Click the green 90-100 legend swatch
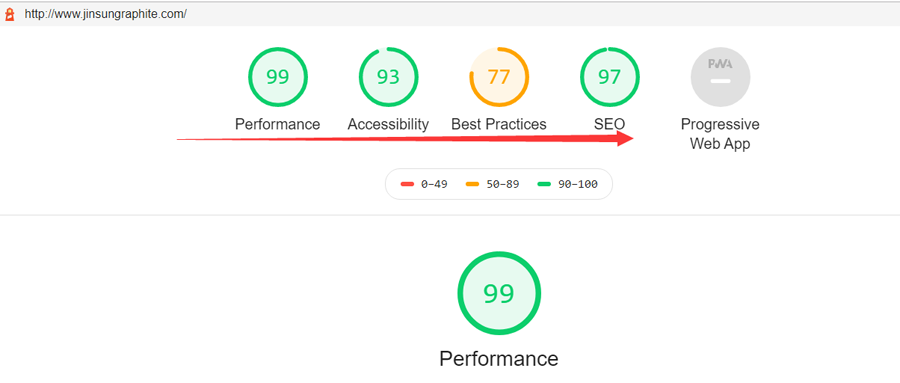Screen dimensions: 900x383 click(x=544, y=184)
